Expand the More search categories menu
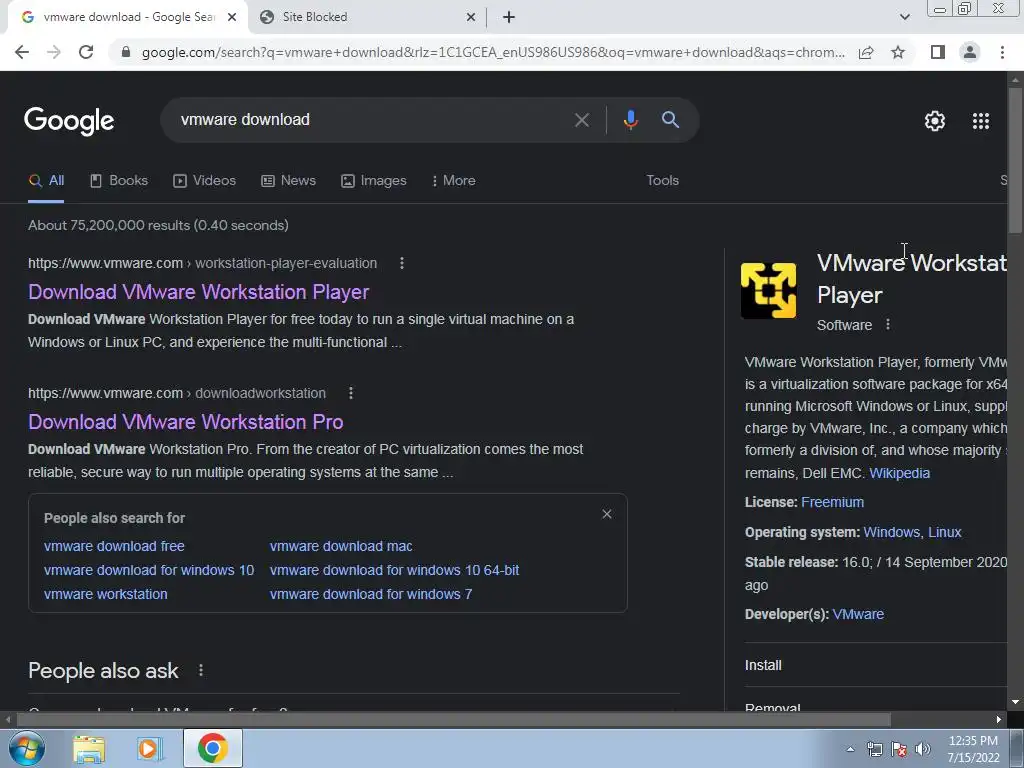Viewport: 1024px width, 768px height. point(453,180)
